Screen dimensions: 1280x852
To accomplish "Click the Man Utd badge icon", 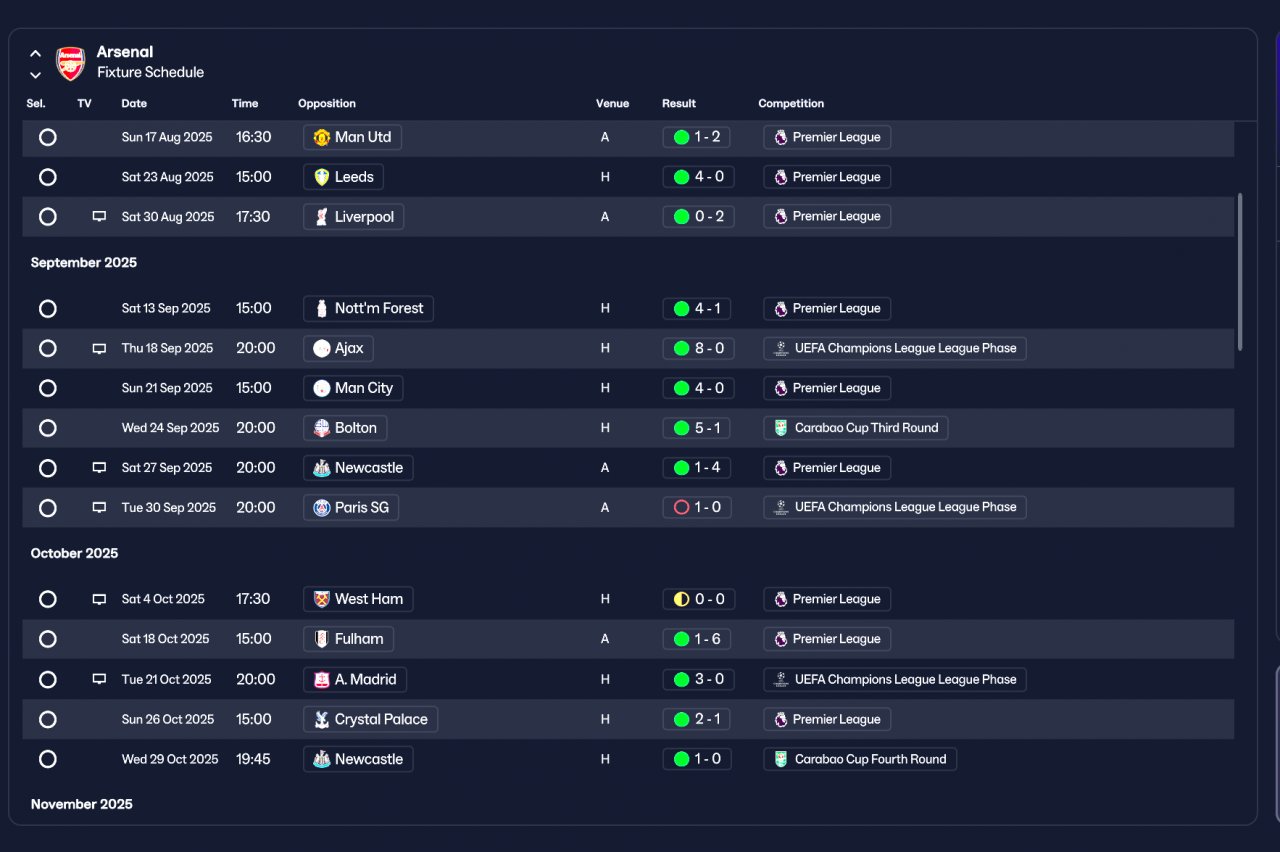I will [x=321, y=137].
